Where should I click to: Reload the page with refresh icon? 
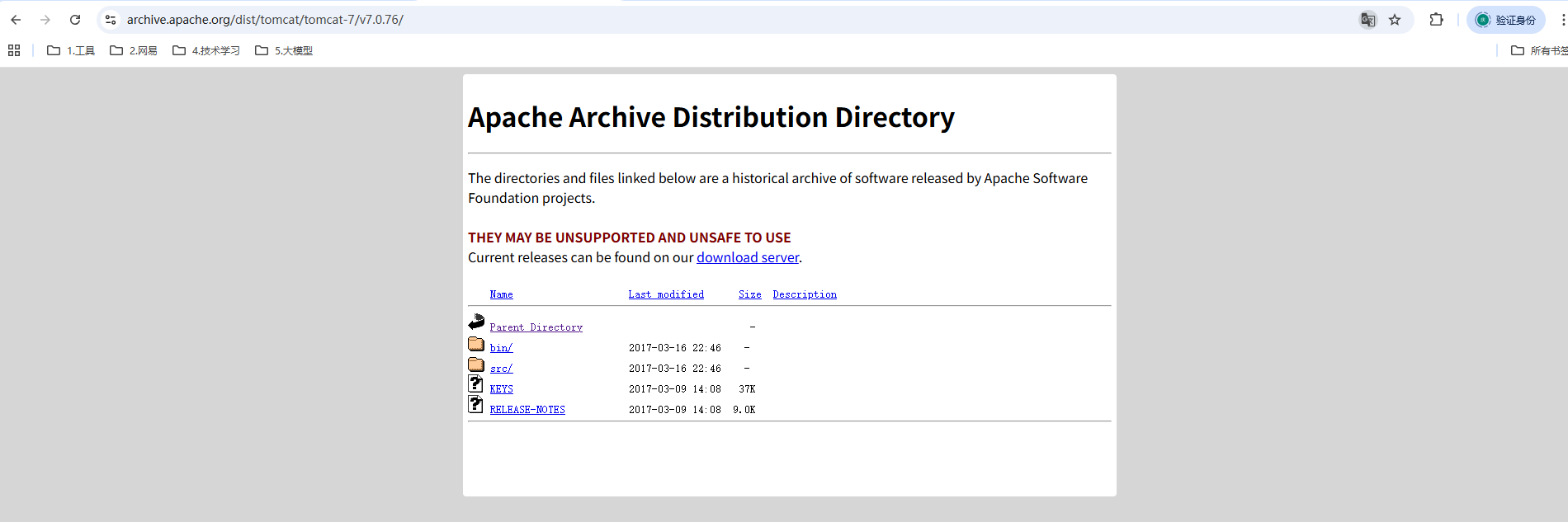tap(75, 20)
